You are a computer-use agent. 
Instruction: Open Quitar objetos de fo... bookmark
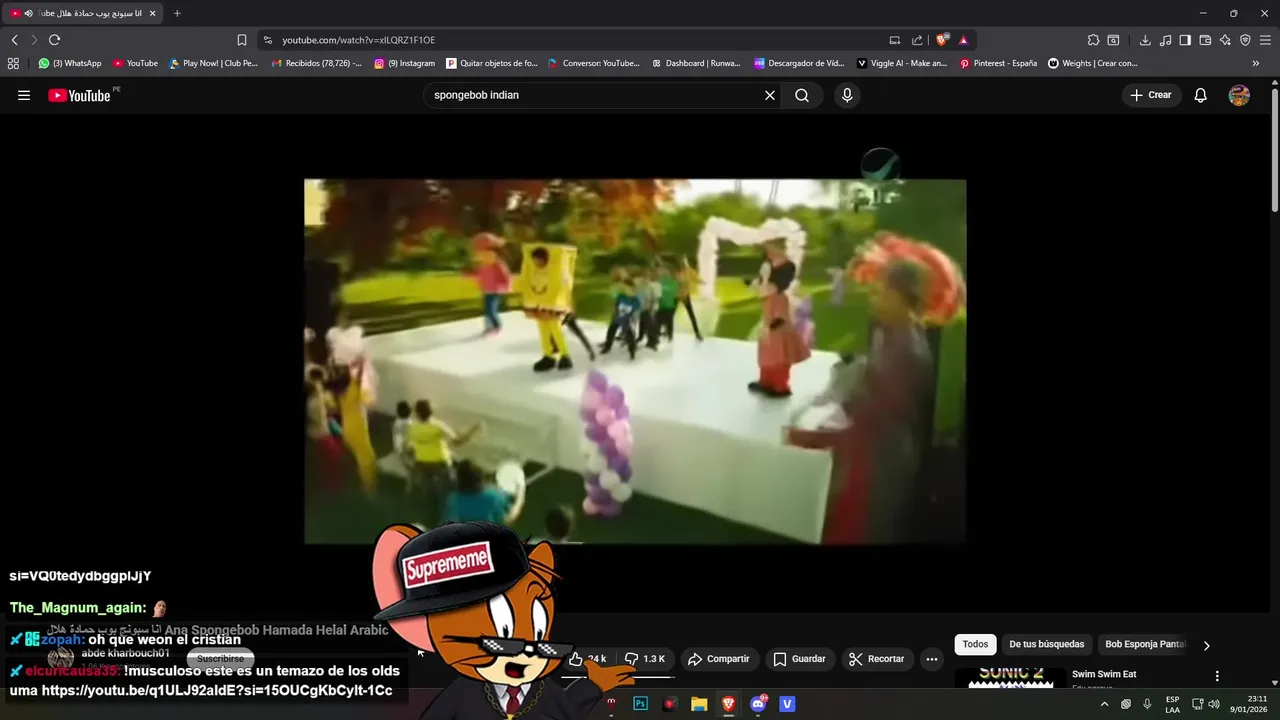492,63
